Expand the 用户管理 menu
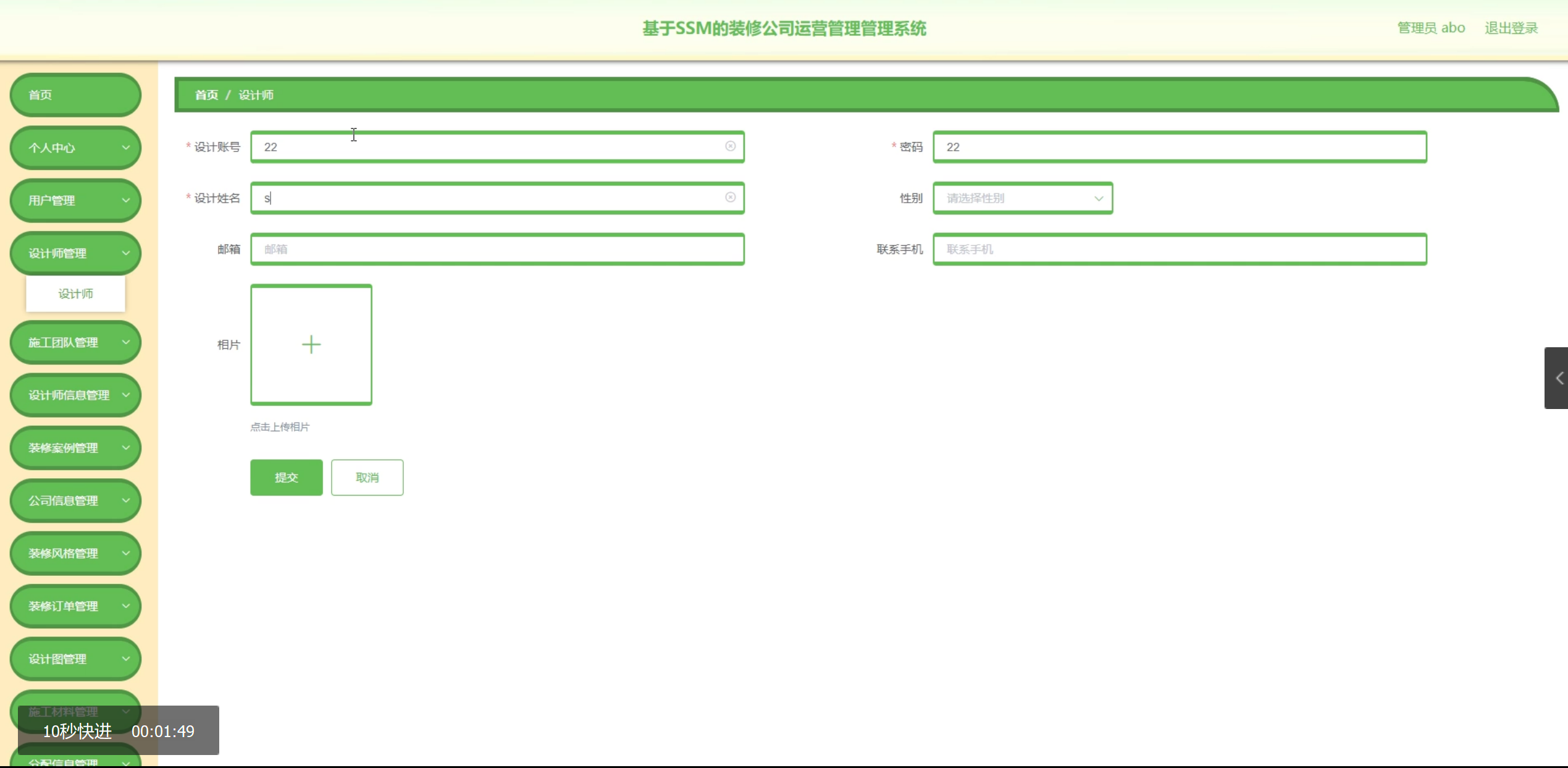 click(x=75, y=200)
